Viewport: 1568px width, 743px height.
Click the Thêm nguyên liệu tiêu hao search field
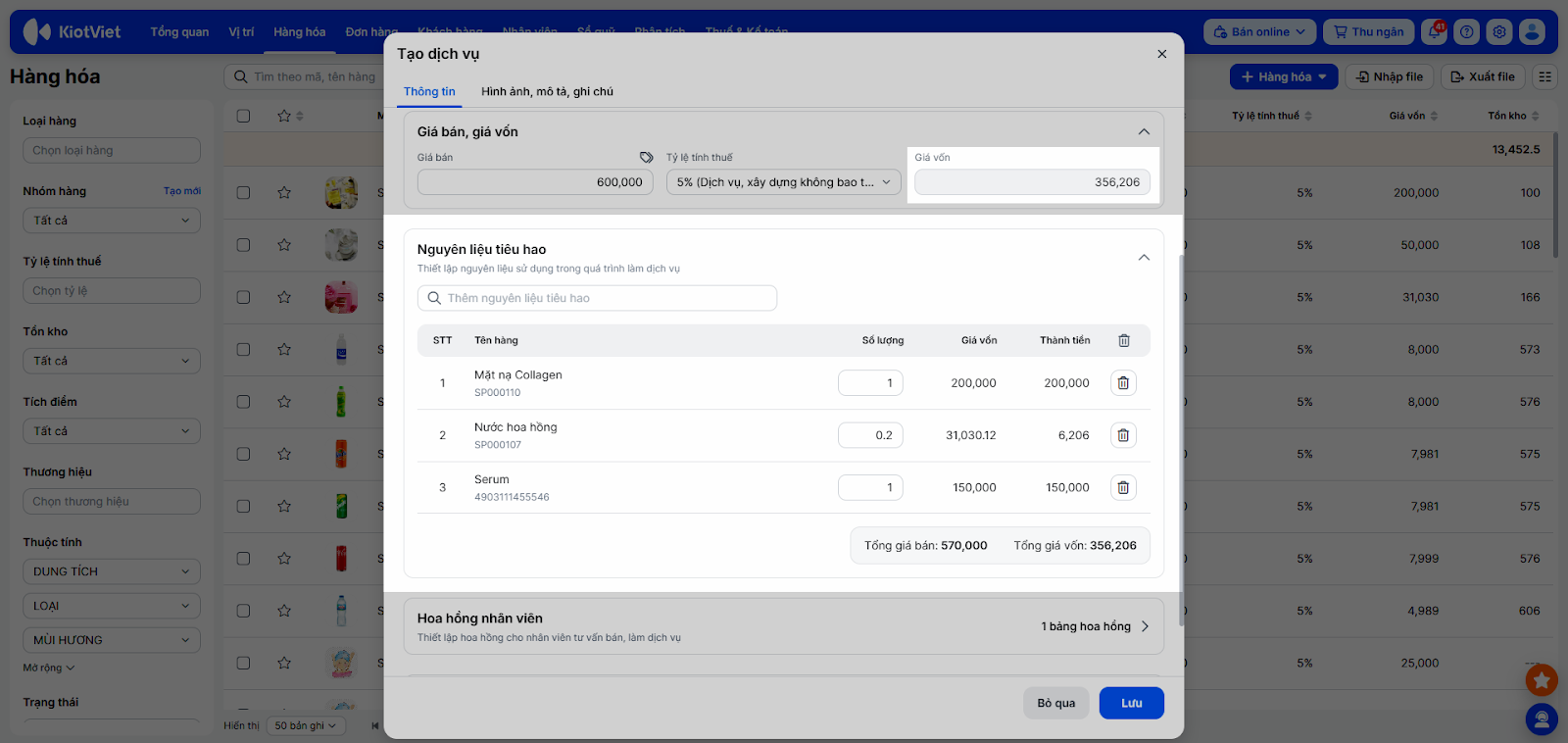pos(598,298)
